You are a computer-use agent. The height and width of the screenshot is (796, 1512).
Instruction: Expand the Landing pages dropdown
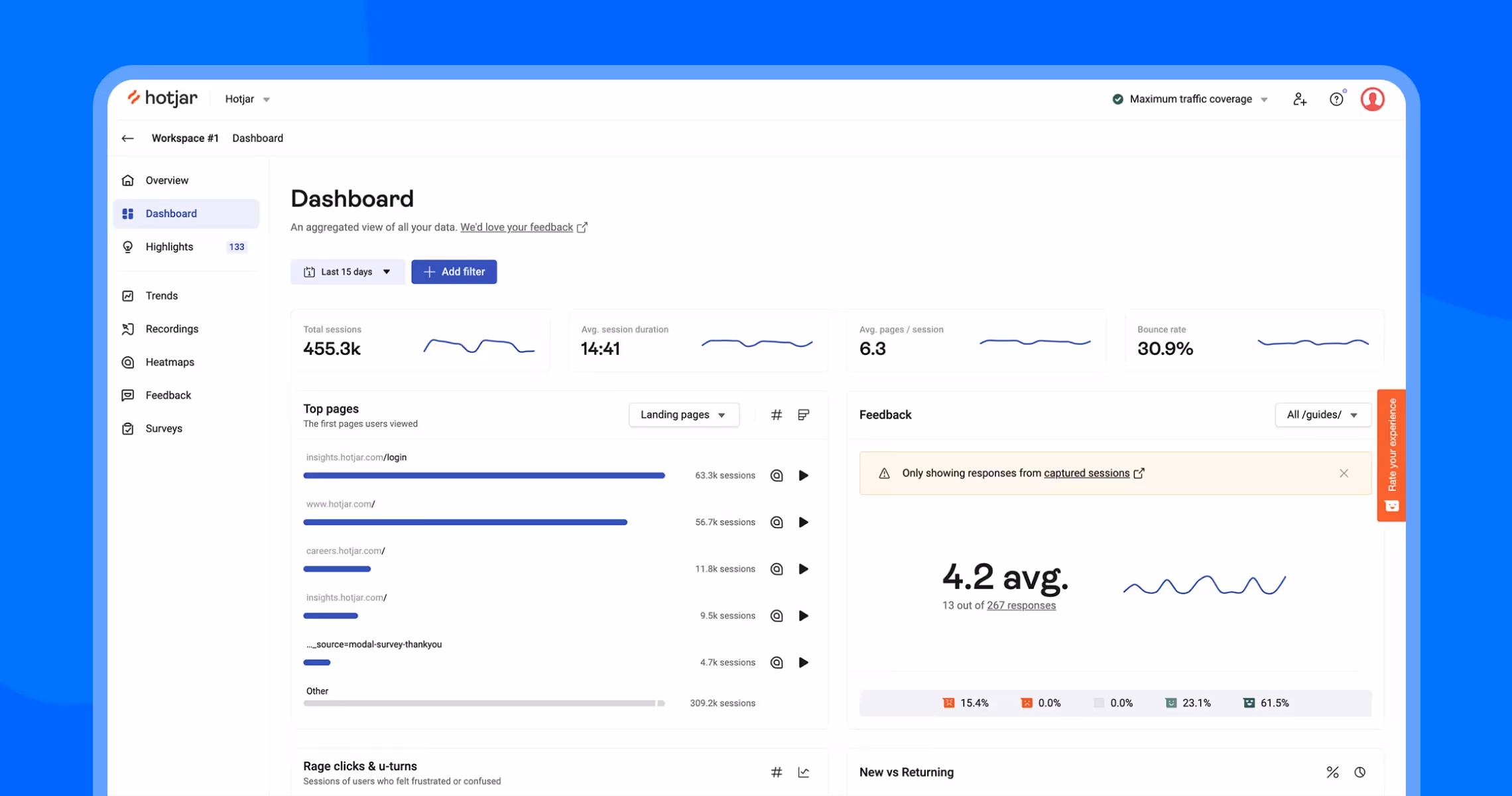tap(684, 414)
